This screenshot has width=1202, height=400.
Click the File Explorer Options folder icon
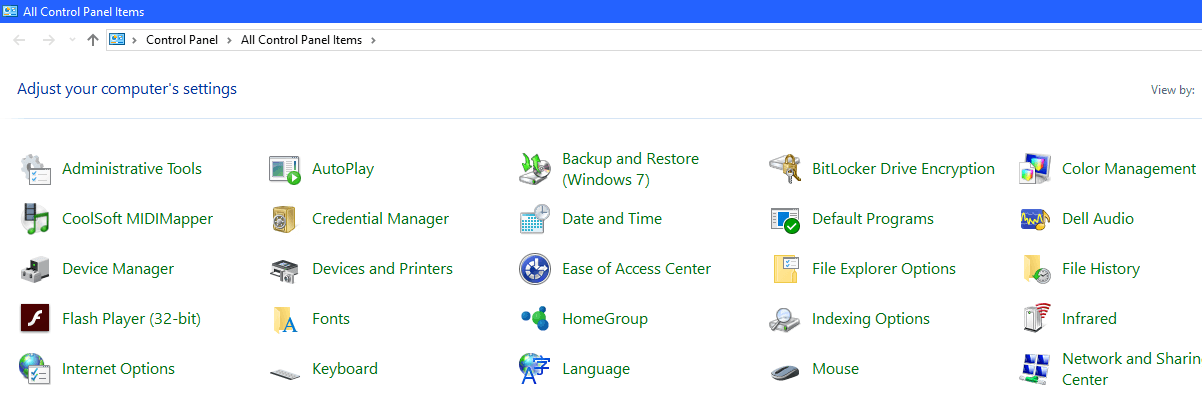point(785,269)
